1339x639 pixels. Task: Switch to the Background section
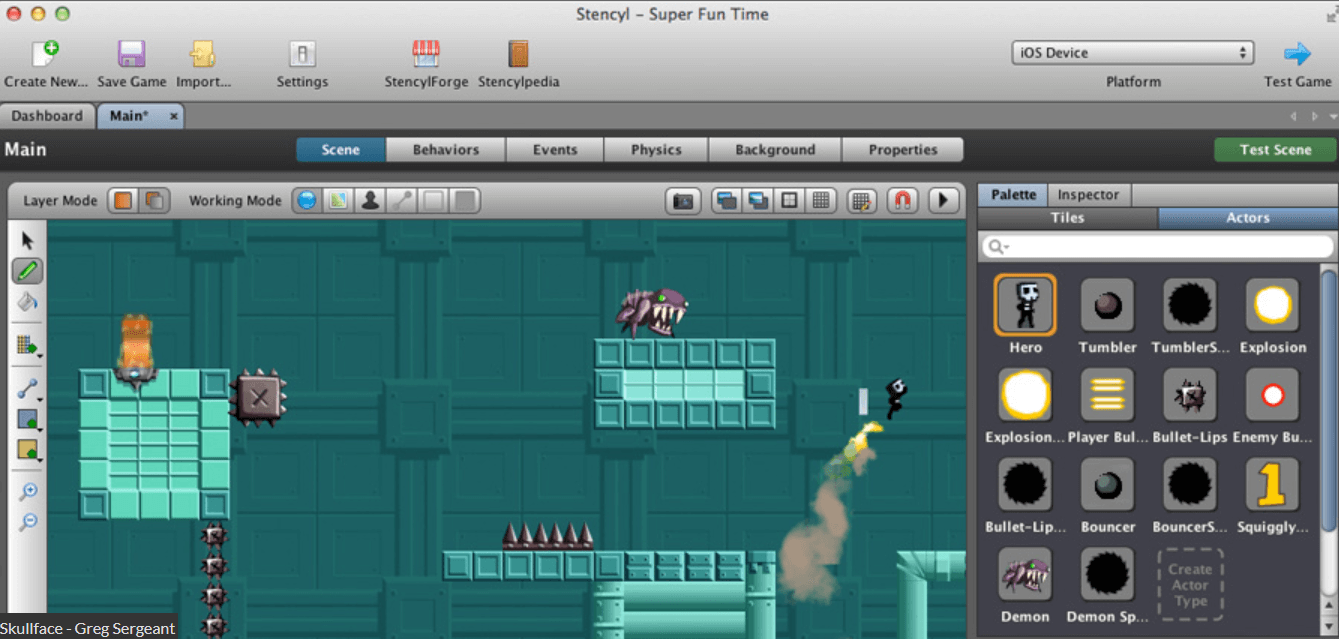click(x=775, y=150)
